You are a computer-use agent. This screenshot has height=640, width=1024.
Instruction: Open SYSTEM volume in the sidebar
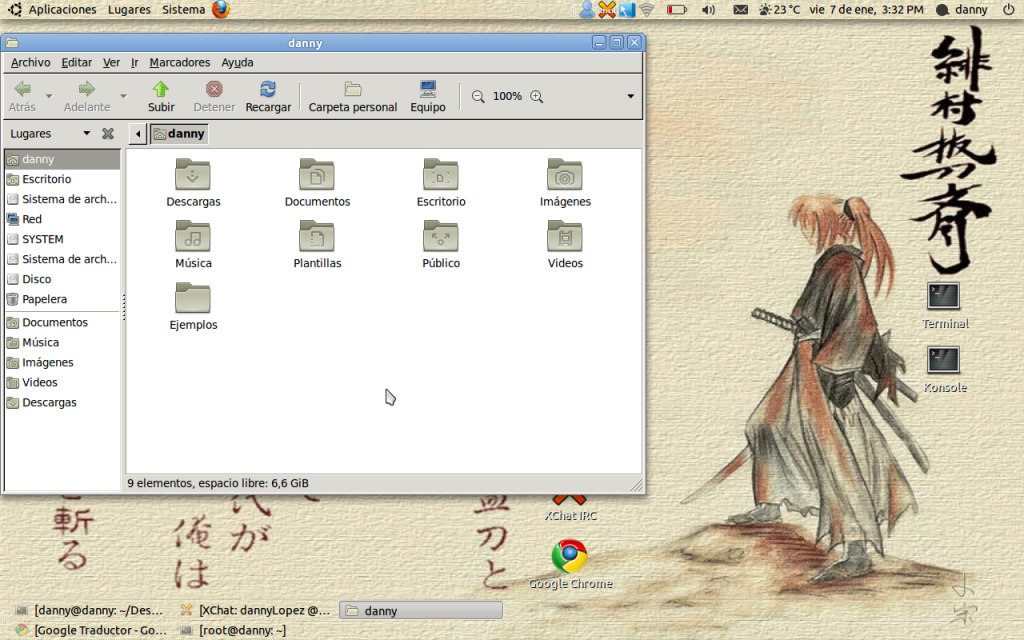point(63,239)
